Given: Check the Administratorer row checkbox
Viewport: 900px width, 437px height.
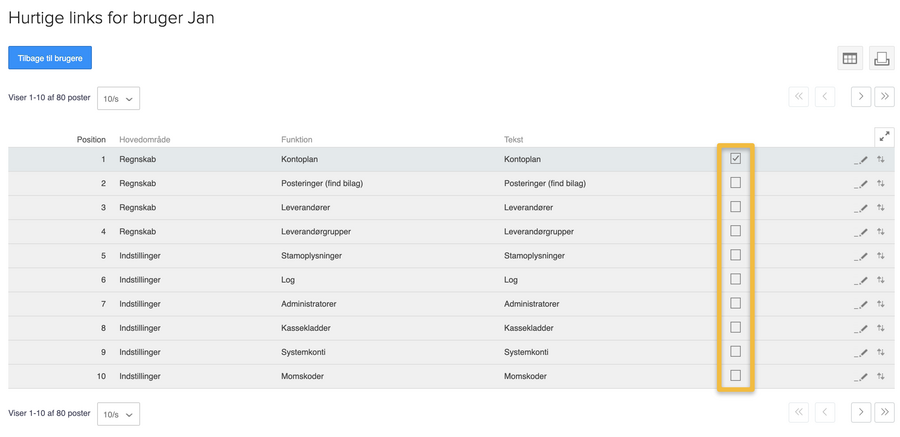Looking at the screenshot, I should 735,303.
